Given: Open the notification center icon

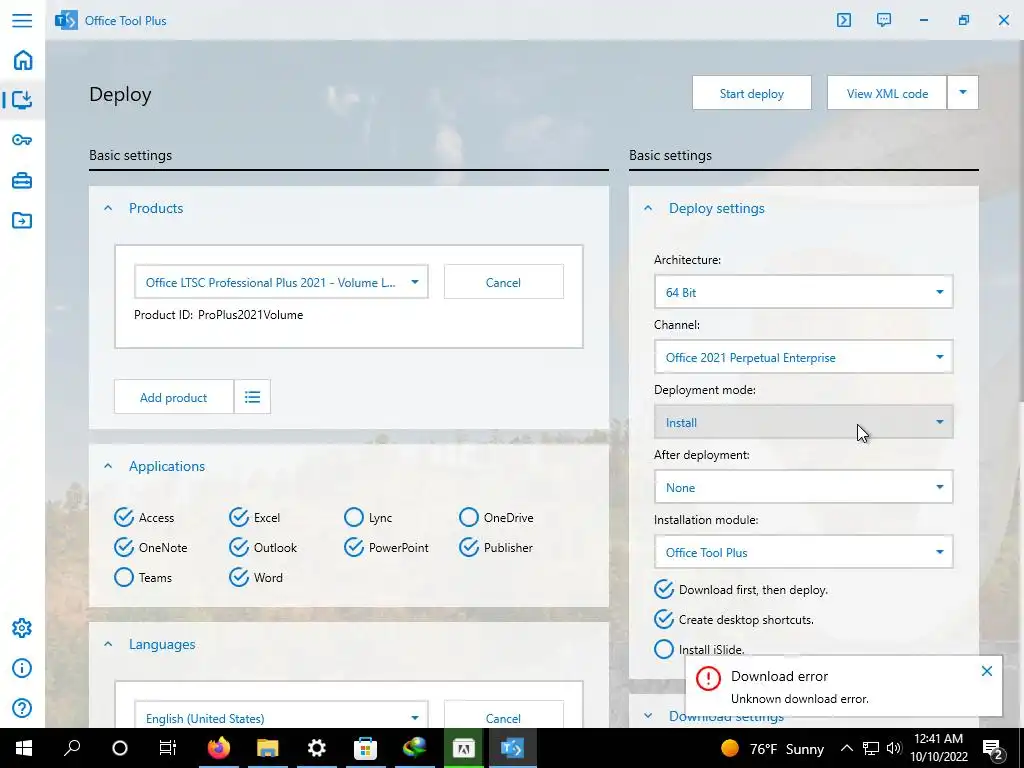Looking at the screenshot, I should tap(992, 748).
